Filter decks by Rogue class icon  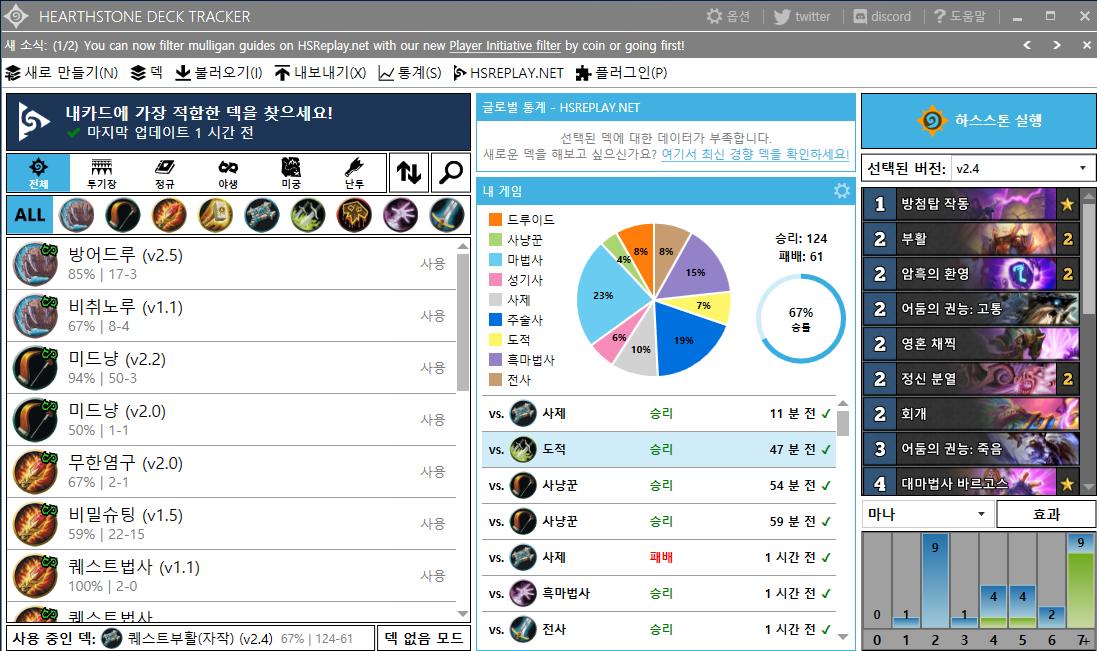click(x=308, y=215)
